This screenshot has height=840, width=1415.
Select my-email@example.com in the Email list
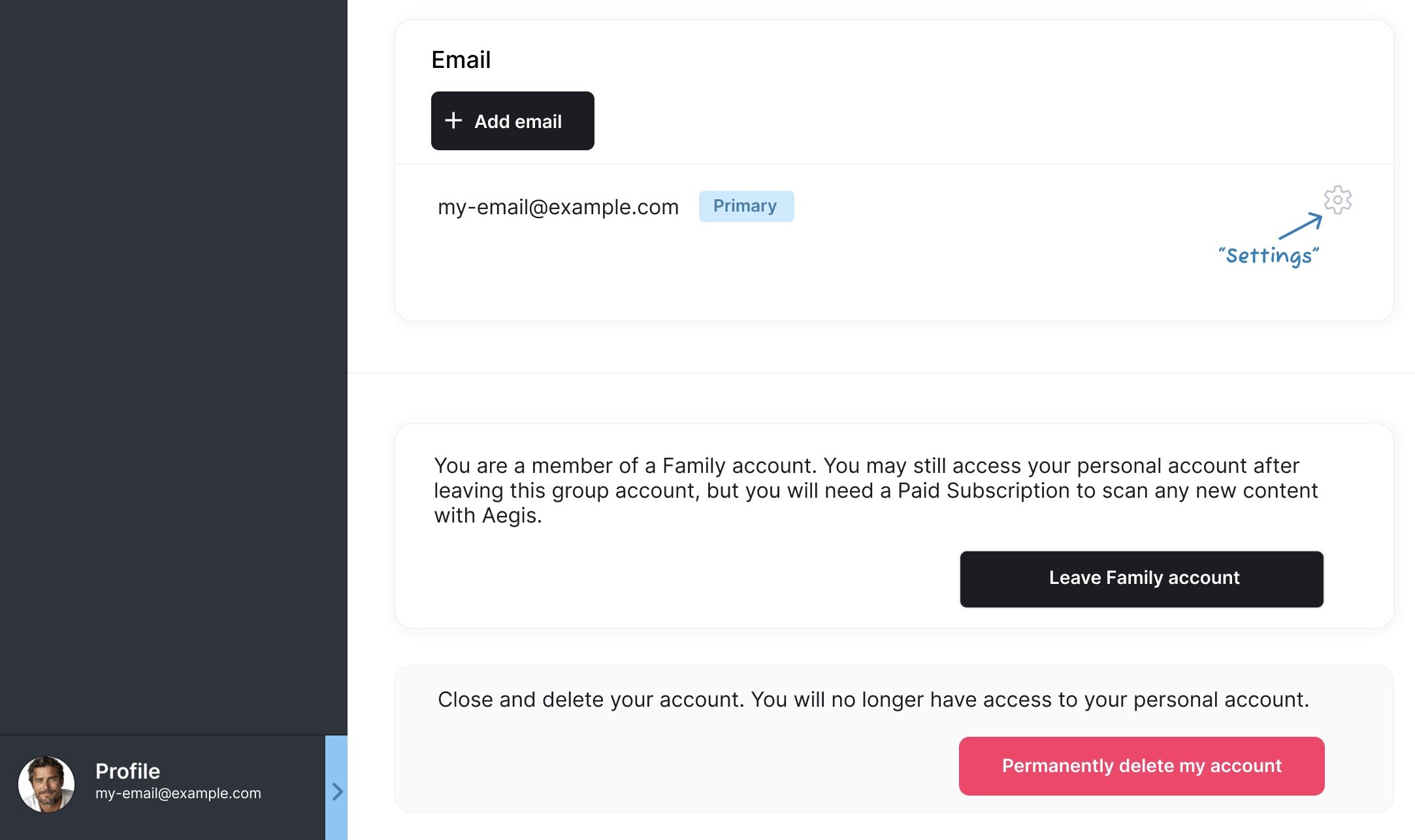[558, 207]
